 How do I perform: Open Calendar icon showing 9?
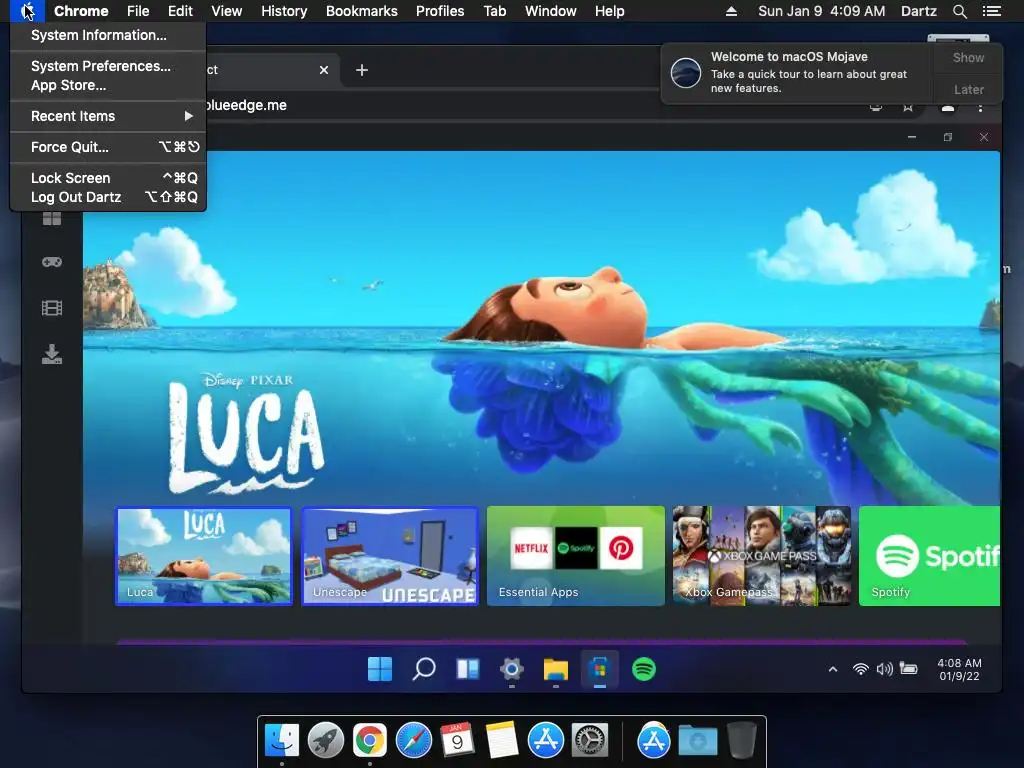457,740
